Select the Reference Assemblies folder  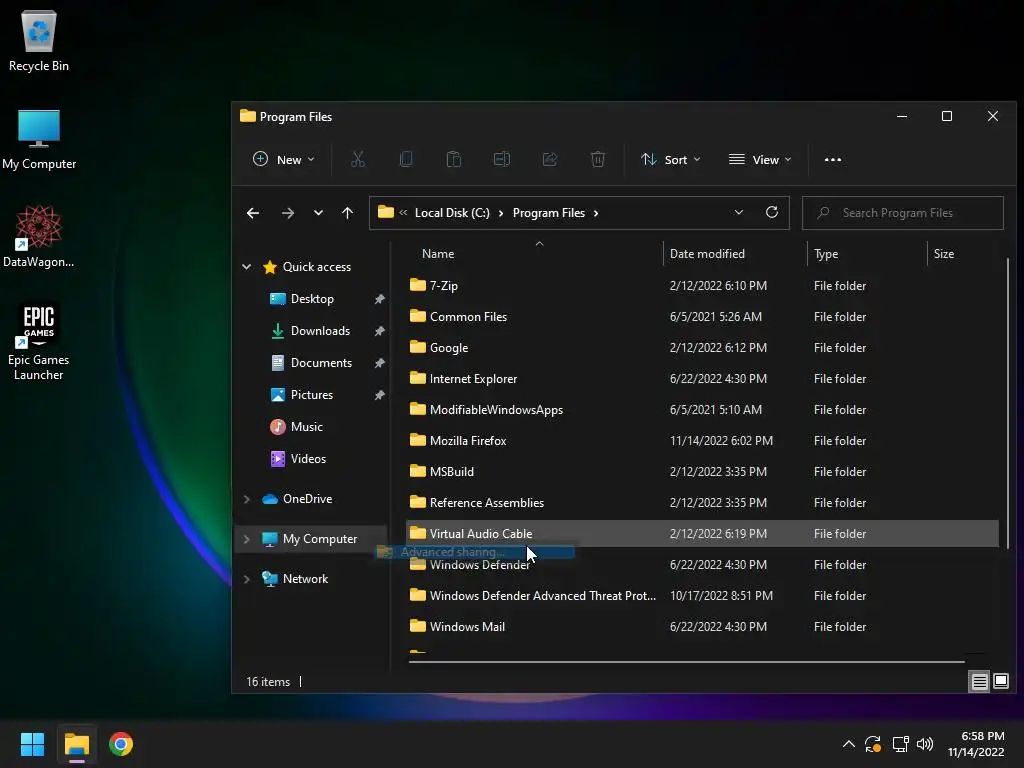pyautogui.click(x=702, y=503)
